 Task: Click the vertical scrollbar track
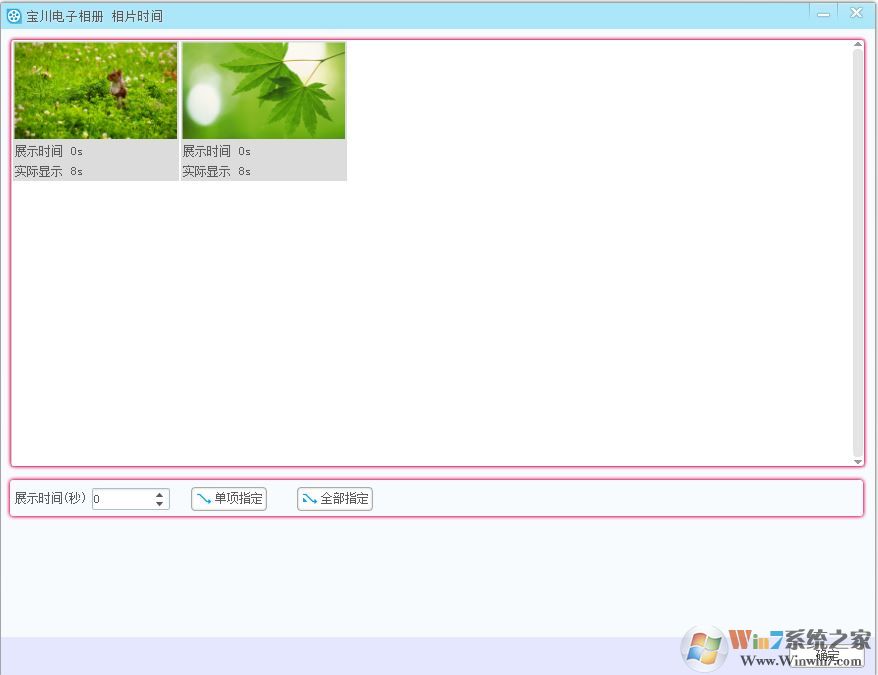coord(856,250)
